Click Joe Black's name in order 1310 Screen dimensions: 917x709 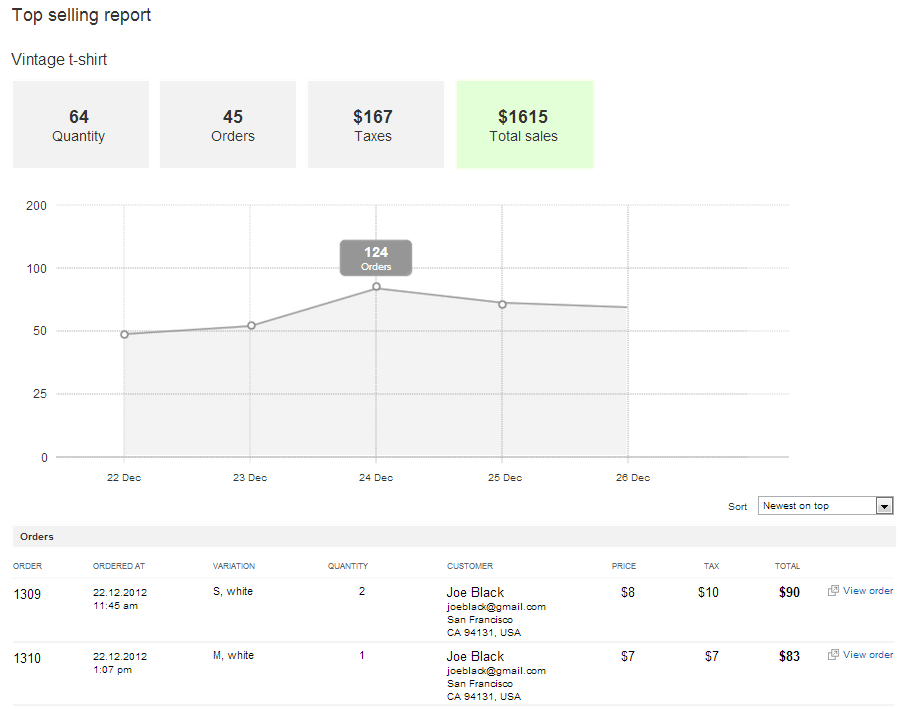coord(475,657)
